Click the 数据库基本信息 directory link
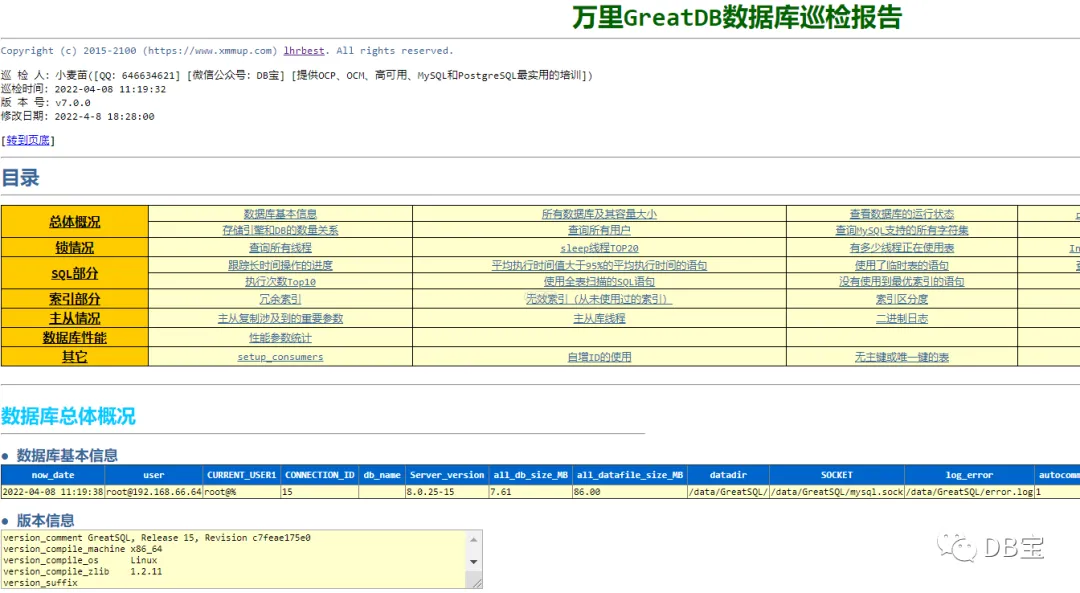The width and height of the screenshot is (1080, 593). pos(280,214)
